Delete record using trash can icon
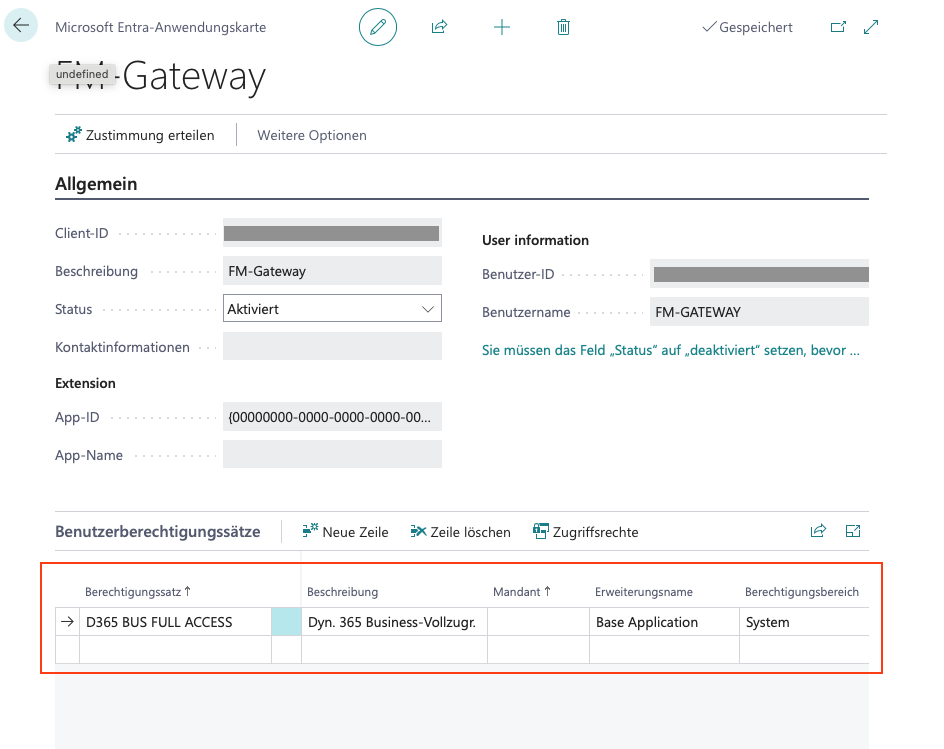The height and width of the screenshot is (749, 944). [564, 27]
